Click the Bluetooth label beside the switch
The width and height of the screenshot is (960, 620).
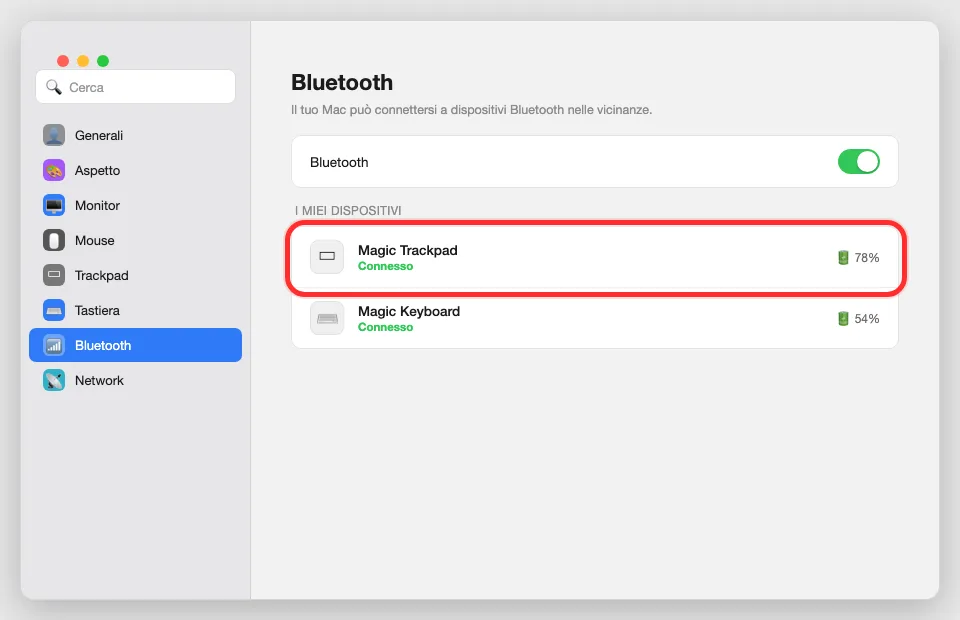point(339,162)
